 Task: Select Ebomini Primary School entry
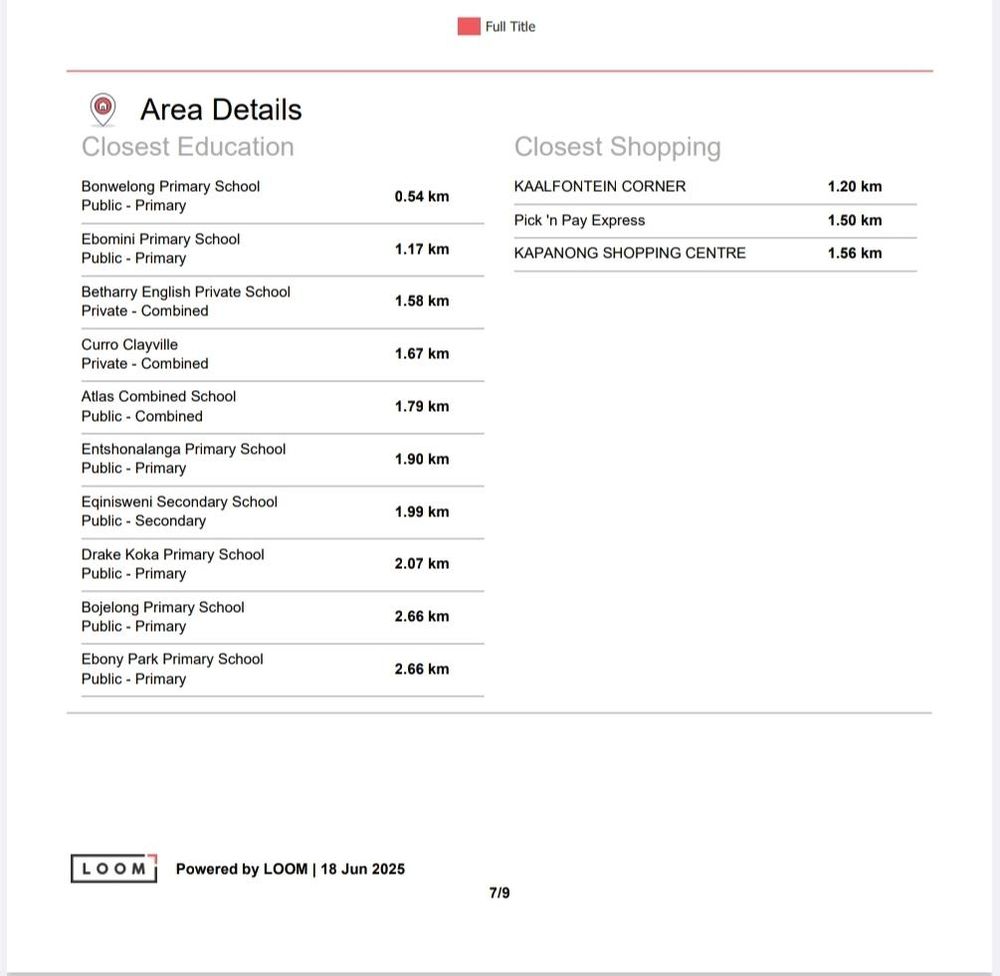(x=160, y=239)
